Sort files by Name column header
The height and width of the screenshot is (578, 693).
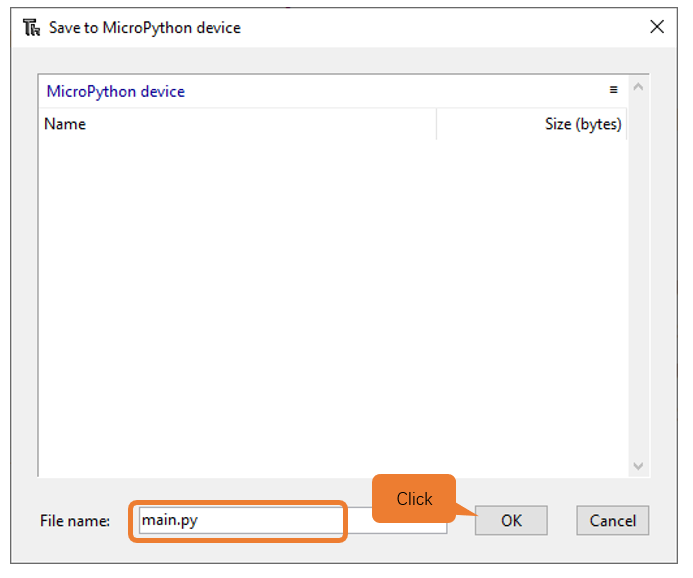(x=237, y=124)
